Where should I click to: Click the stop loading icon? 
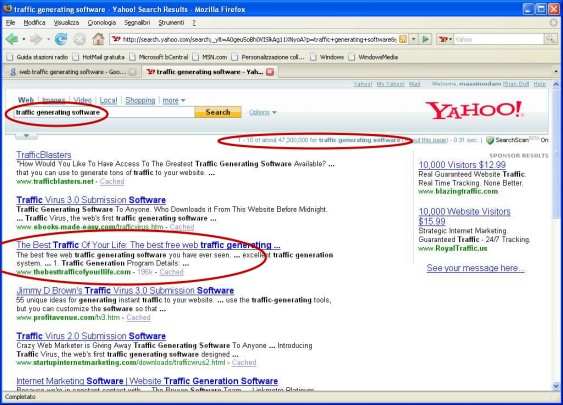(x=79, y=39)
